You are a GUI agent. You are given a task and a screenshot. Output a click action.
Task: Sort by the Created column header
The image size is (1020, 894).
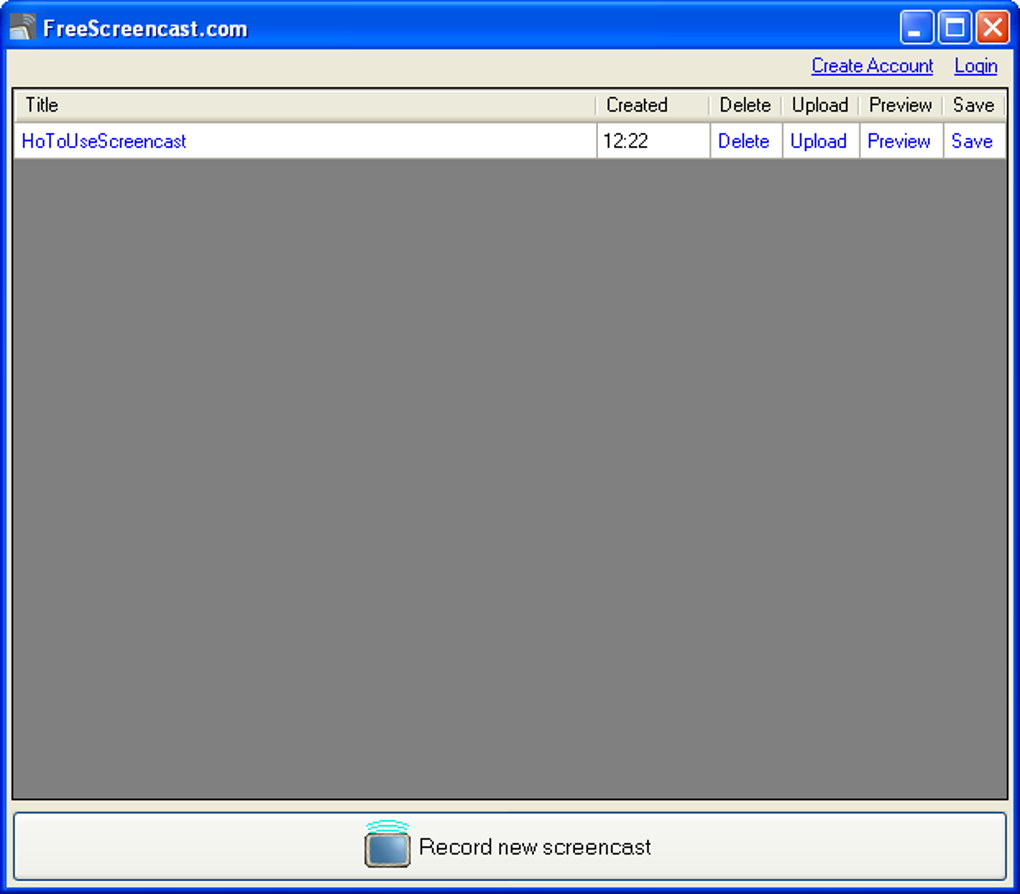tap(652, 105)
